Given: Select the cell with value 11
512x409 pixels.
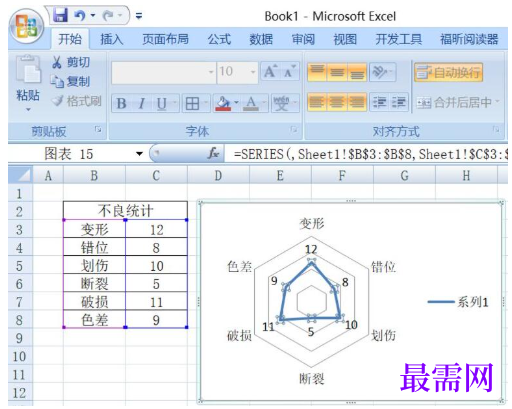Looking at the screenshot, I should click(x=156, y=302).
